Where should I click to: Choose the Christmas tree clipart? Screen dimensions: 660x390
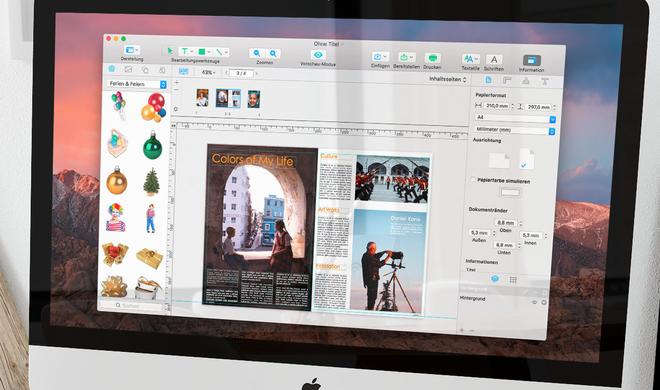click(151, 182)
